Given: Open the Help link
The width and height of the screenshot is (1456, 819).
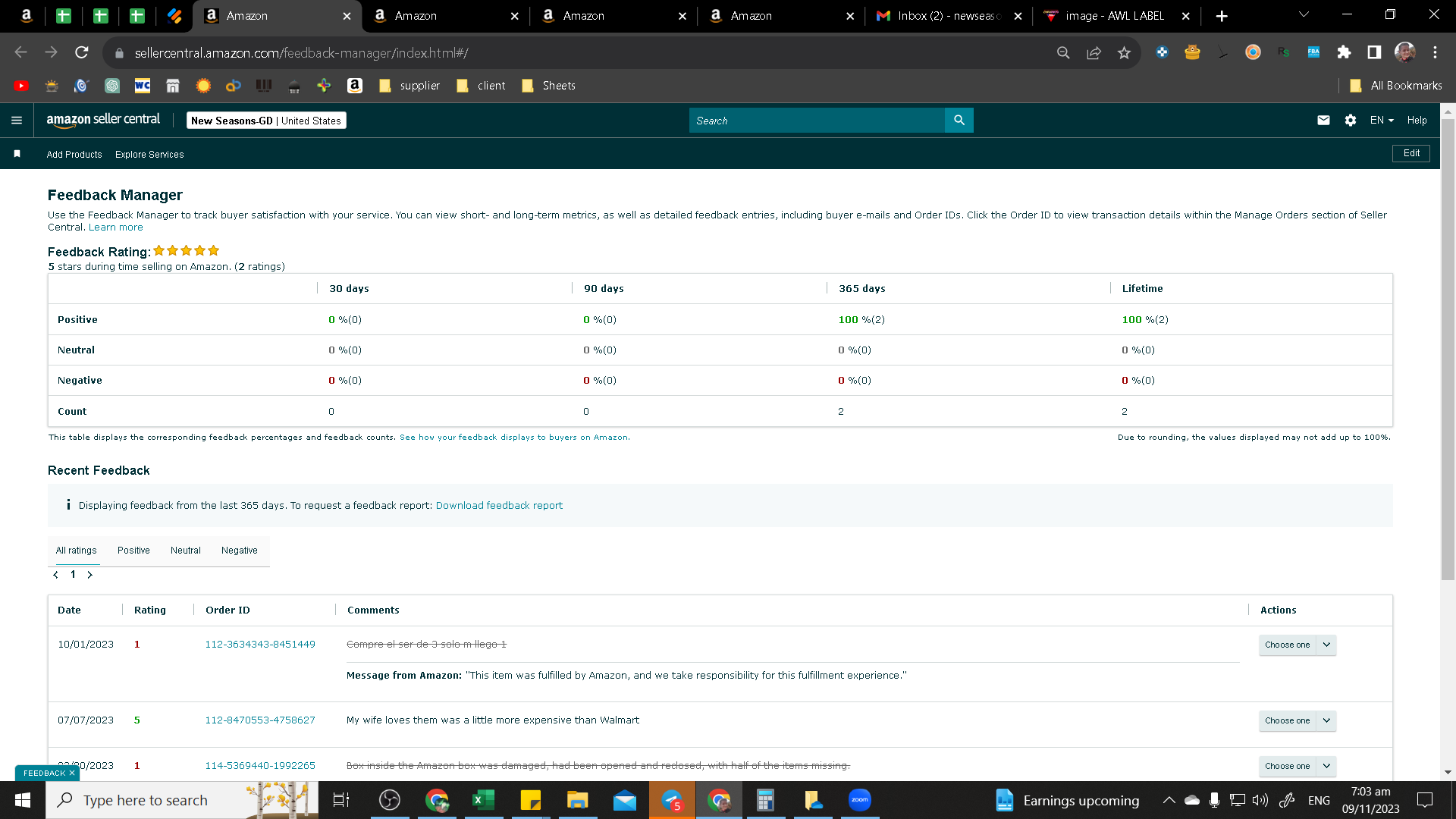Looking at the screenshot, I should coord(1417,120).
